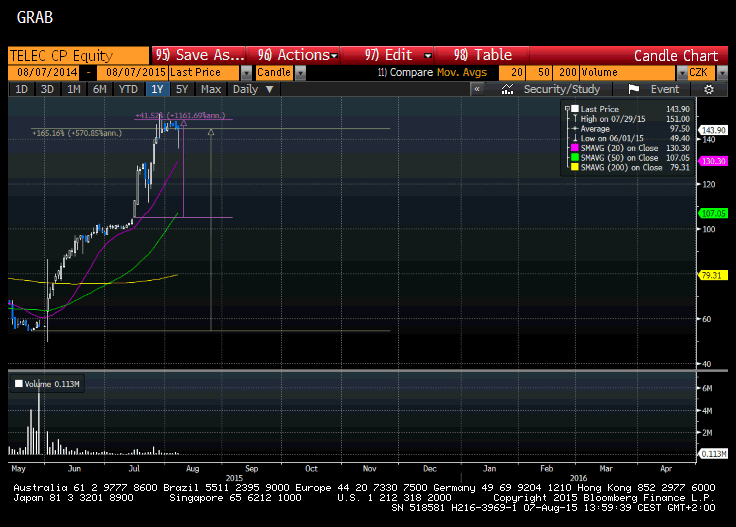Click the High on 07/29/15 legend row
Screen dimensions: 736x527
tap(630, 119)
